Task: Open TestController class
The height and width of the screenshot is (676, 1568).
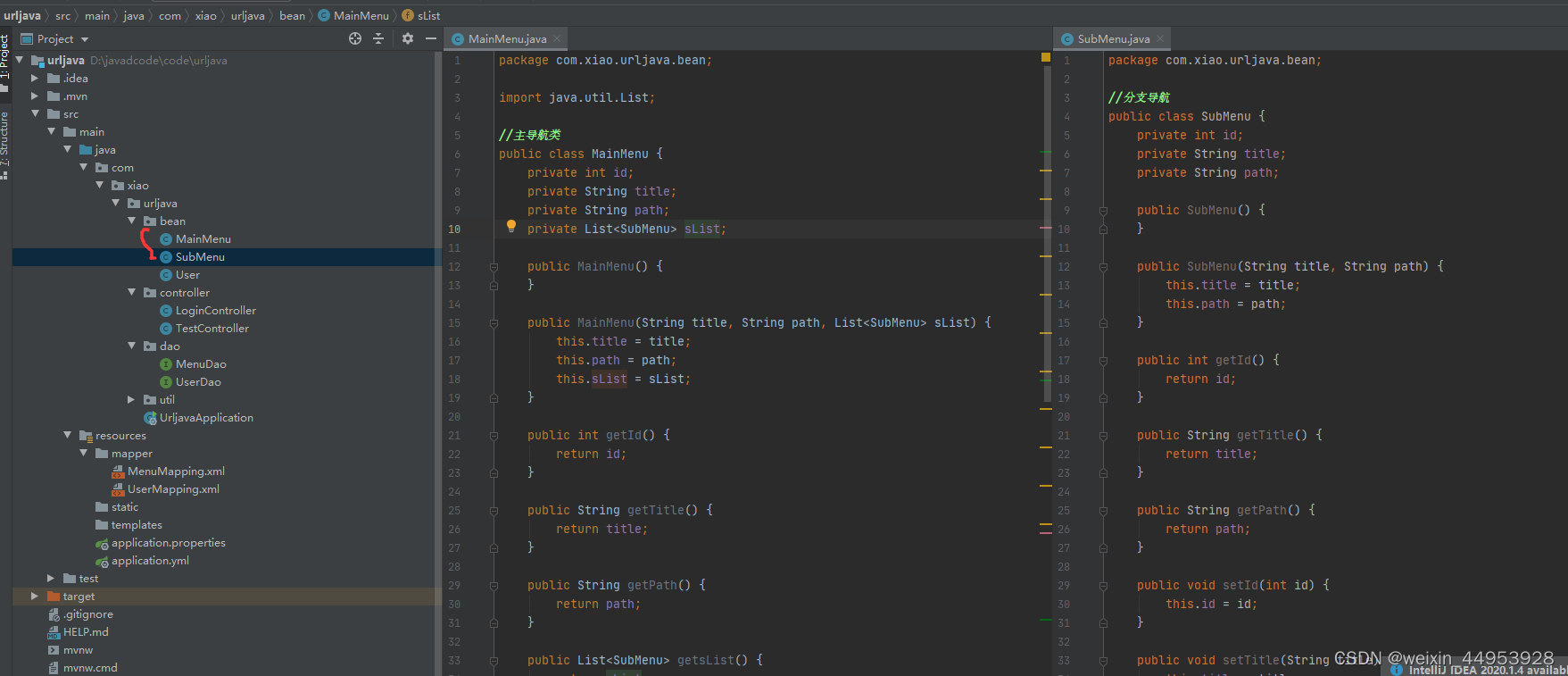Action: click(x=212, y=328)
